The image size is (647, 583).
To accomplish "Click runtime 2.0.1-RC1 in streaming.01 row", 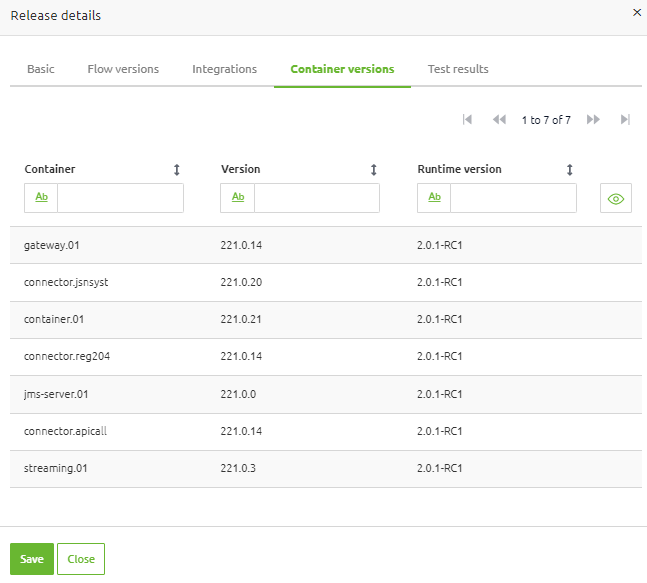I will 439,468.
